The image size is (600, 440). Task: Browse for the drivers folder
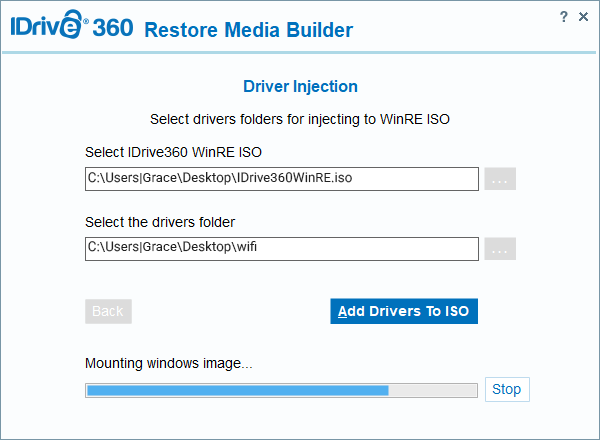point(500,250)
